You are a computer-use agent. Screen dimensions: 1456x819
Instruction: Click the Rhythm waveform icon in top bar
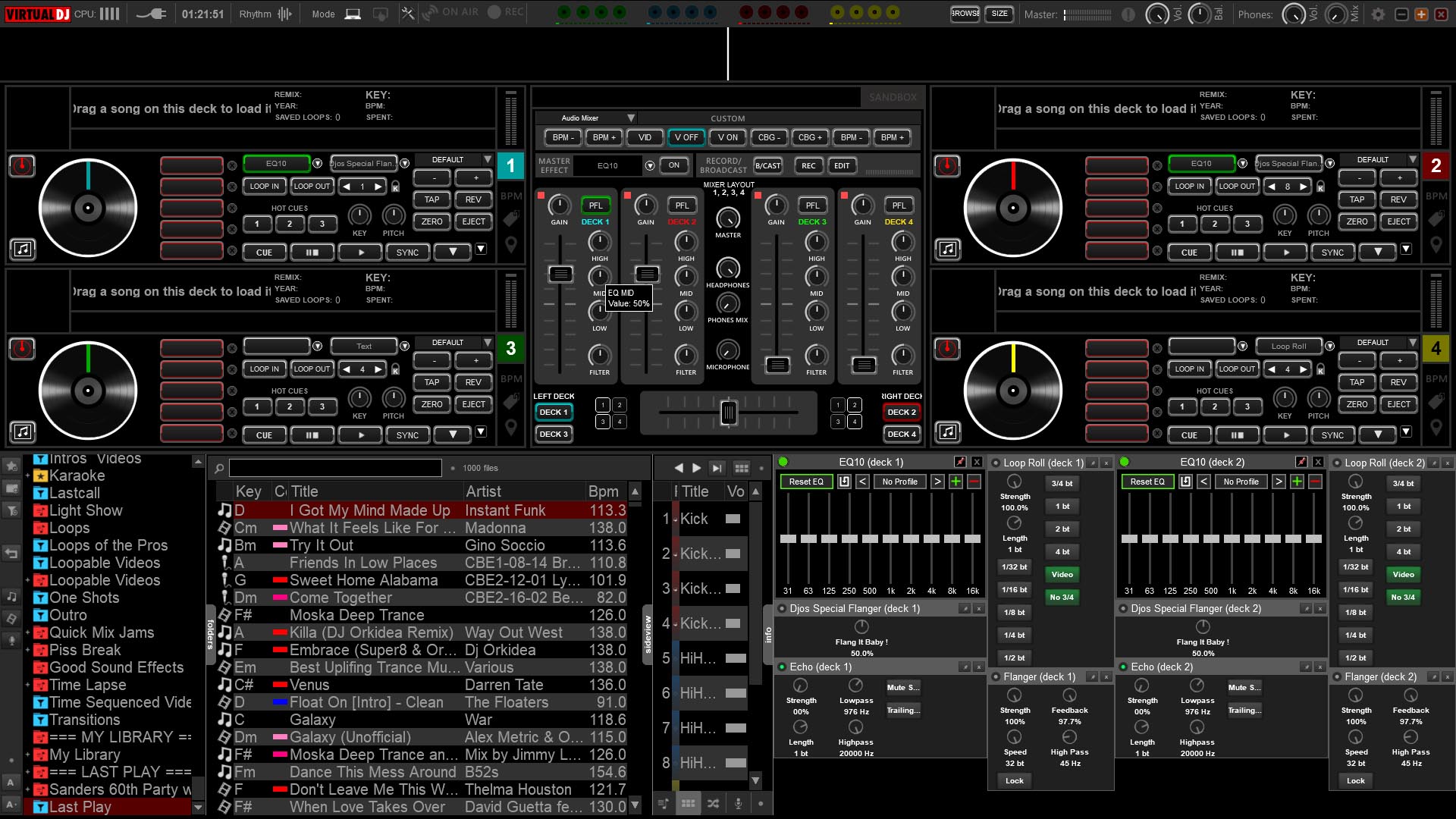click(x=284, y=14)
